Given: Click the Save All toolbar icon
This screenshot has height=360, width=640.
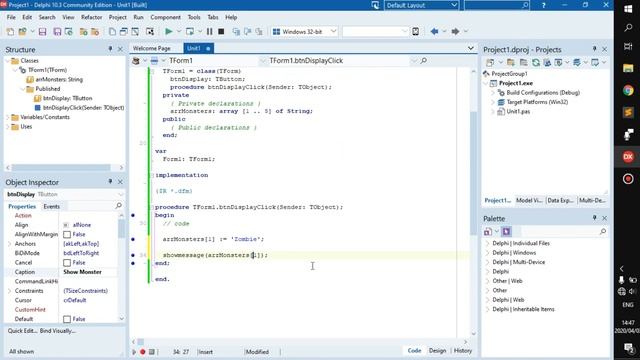Looking at the screenshot, I should 57,31.
